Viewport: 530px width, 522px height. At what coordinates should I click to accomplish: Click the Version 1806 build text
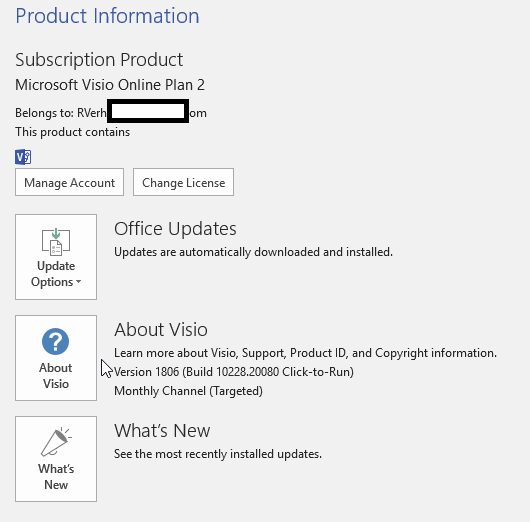tap(234, 372)
